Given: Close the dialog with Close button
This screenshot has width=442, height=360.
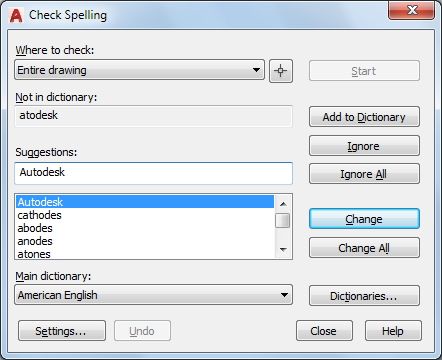Looking at the screenshot, I should tap(324, 331).
